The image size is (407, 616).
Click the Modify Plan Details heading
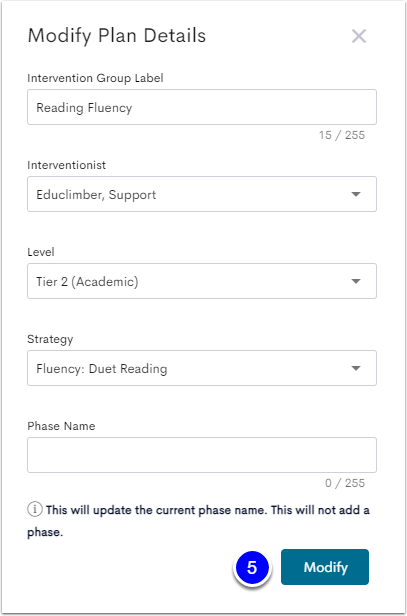pyautogui.click(x=117, y=36)
